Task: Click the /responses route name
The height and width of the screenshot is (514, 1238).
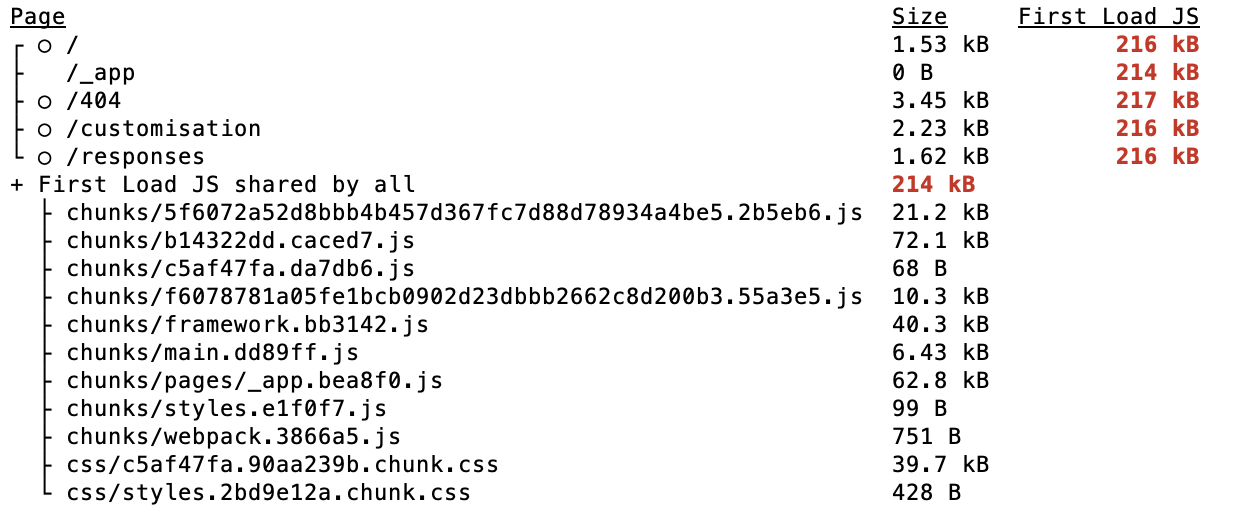Action: coord(135,157)
